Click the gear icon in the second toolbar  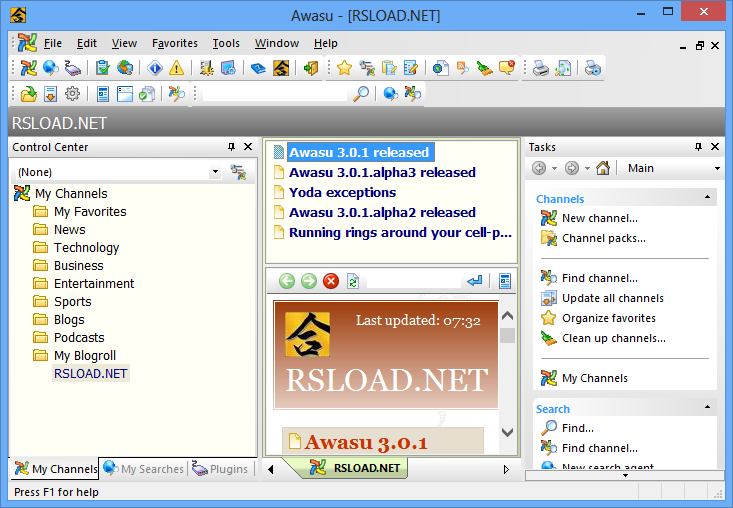point(72,94)
